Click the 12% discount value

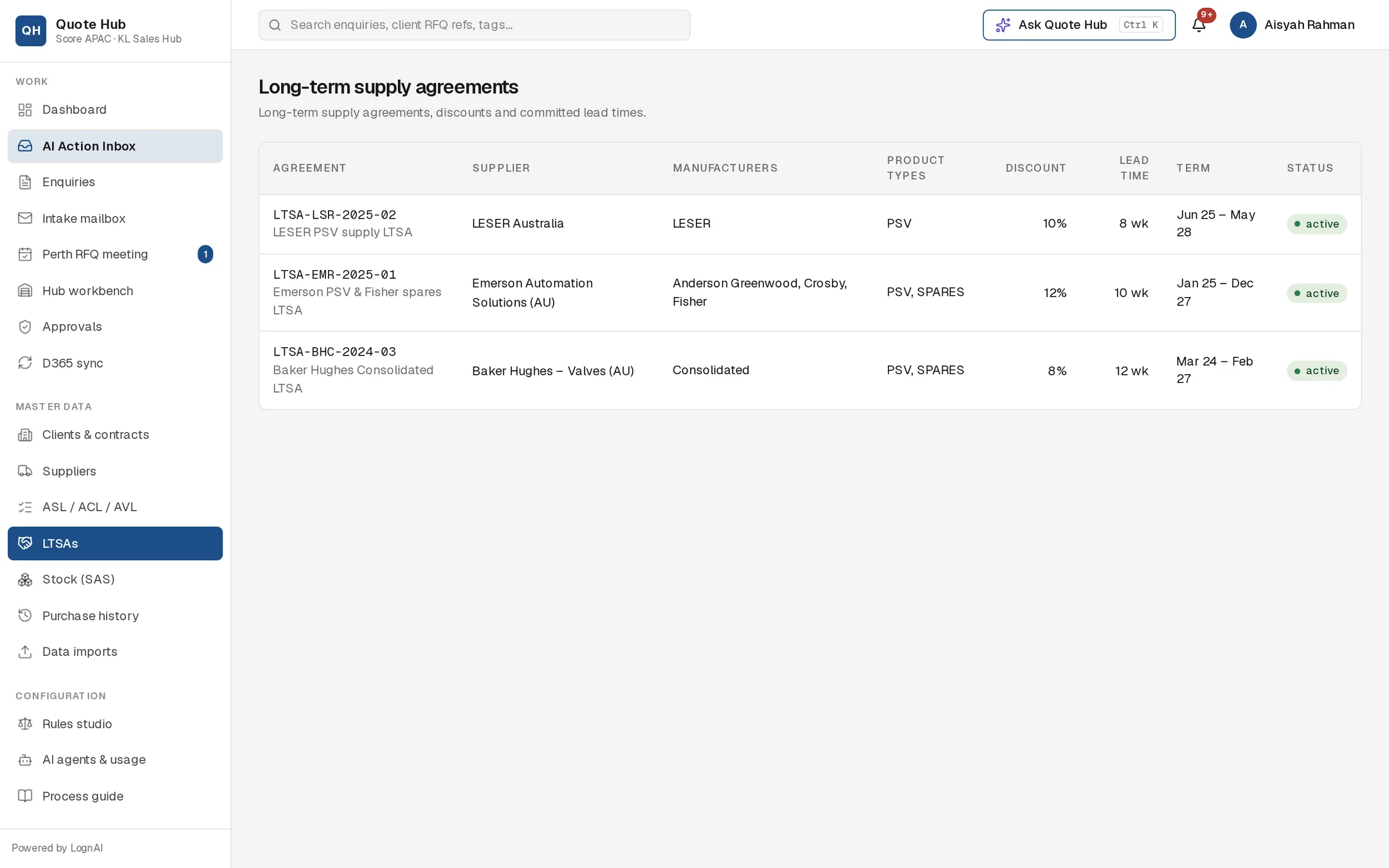[x=1055, y=293]
